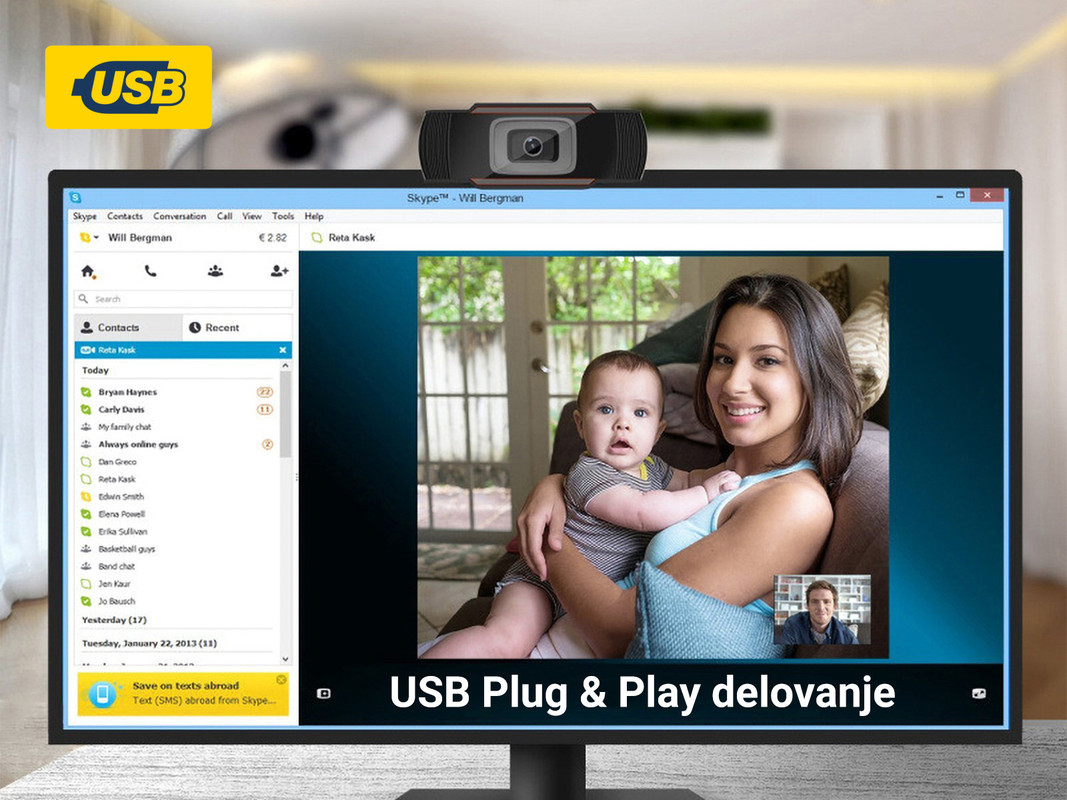Open the Bryan Haynes conversation
This screenshot has width=1067, height=800.
(127, 393)
